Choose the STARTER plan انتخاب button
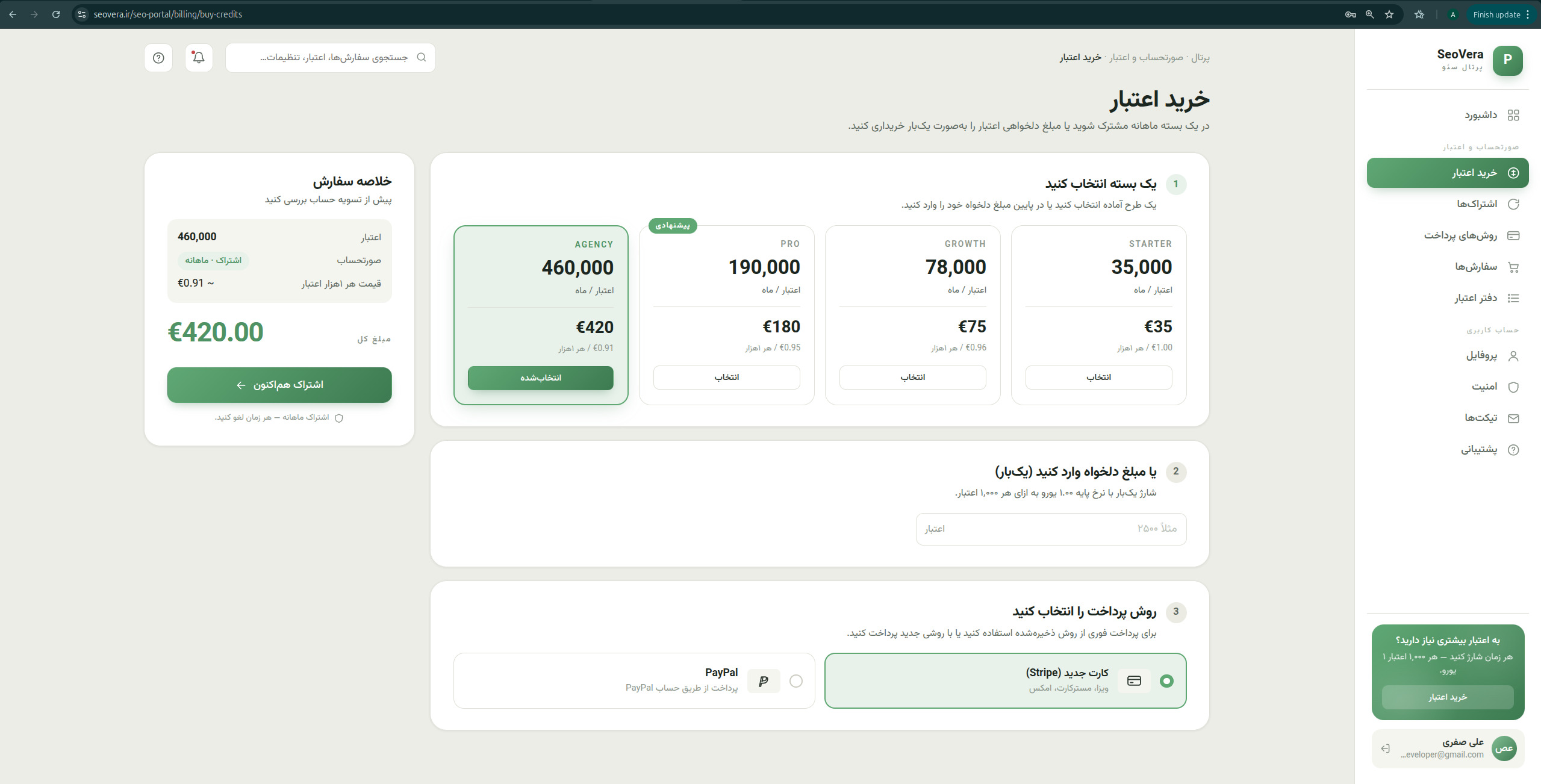 [1098, 378]
